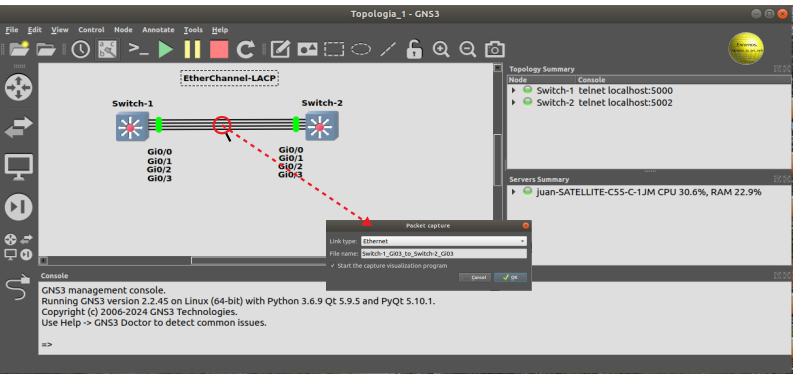Open the File menu
Screen dimensions: 793x376
pyautogui.click(x=12, y=30)
